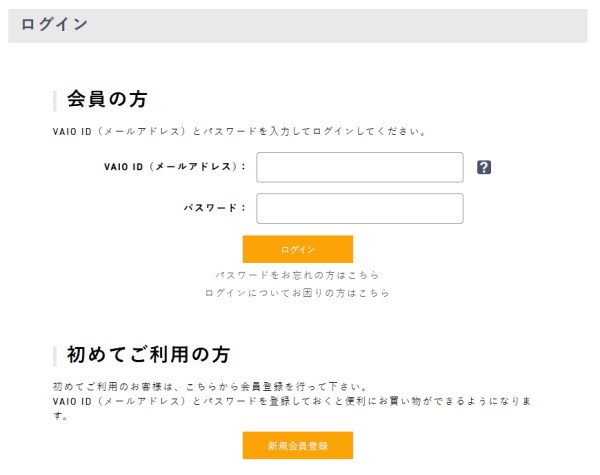Click the orange ログイン button
This screenshot has height=475, width=600.
pos(298,249)
